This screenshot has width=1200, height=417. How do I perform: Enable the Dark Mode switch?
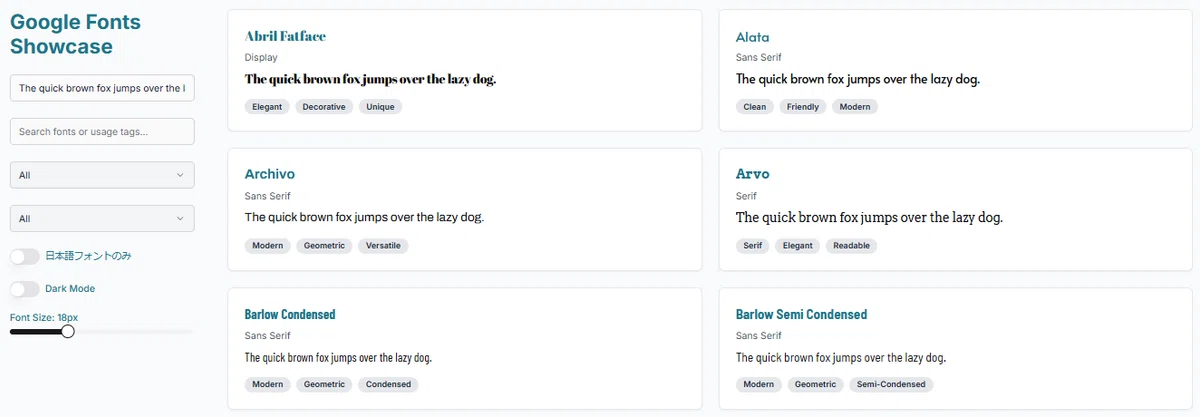pos(24,289)
